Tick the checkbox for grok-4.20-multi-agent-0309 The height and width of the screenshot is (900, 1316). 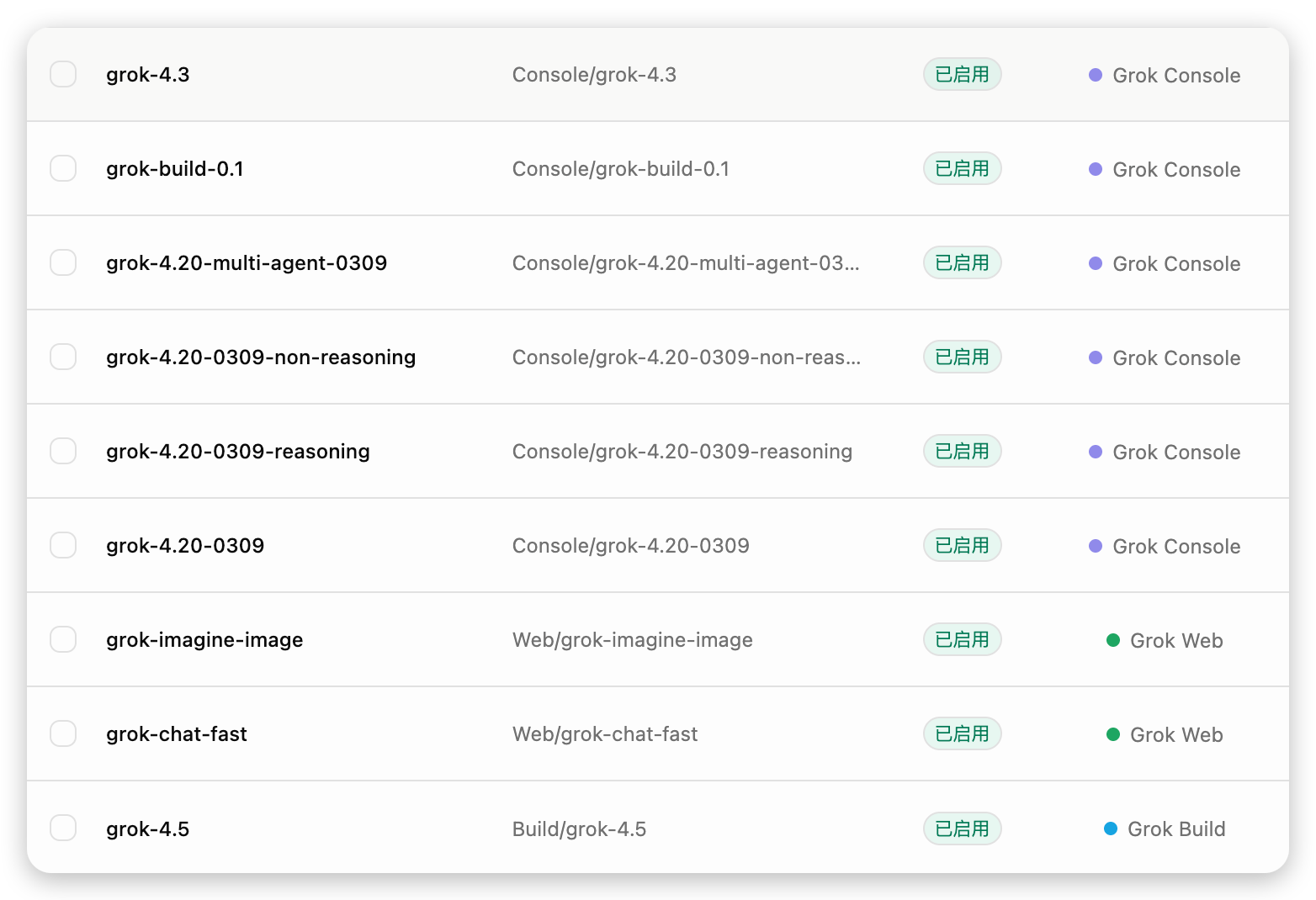click(x=63, y=262)
